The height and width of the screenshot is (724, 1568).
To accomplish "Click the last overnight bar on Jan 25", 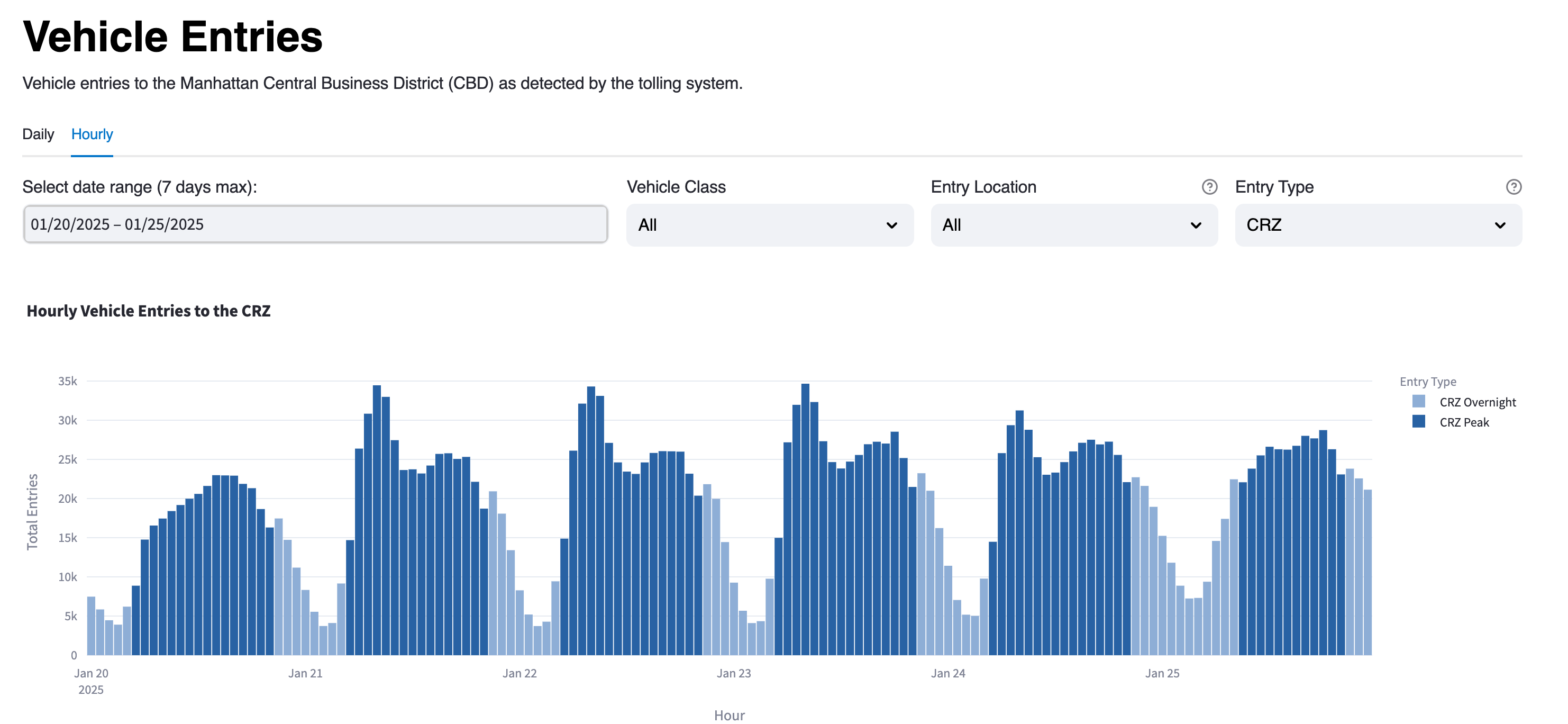I will (1367, 573).
